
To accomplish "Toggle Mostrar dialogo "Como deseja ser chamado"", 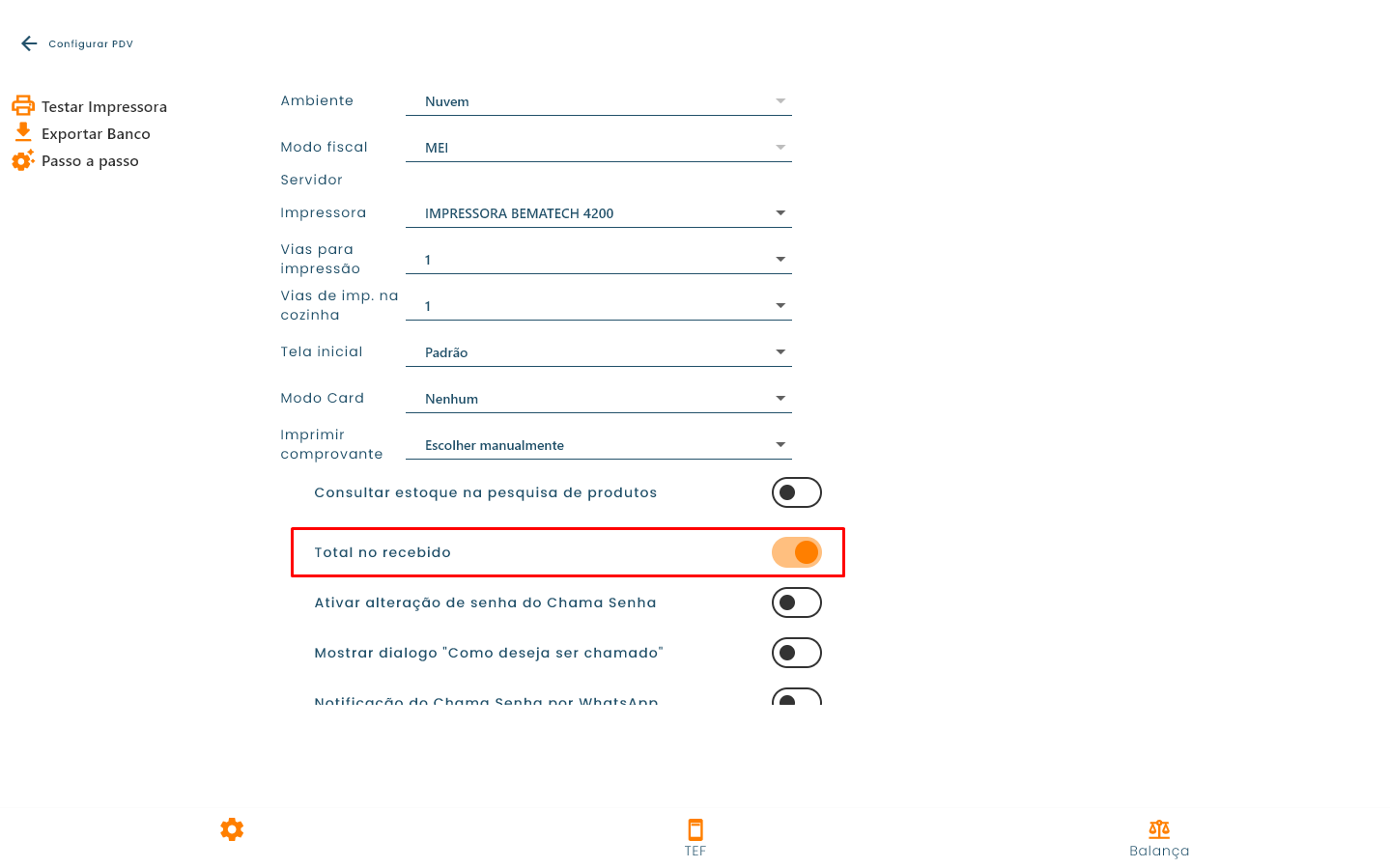I will 797,653.
